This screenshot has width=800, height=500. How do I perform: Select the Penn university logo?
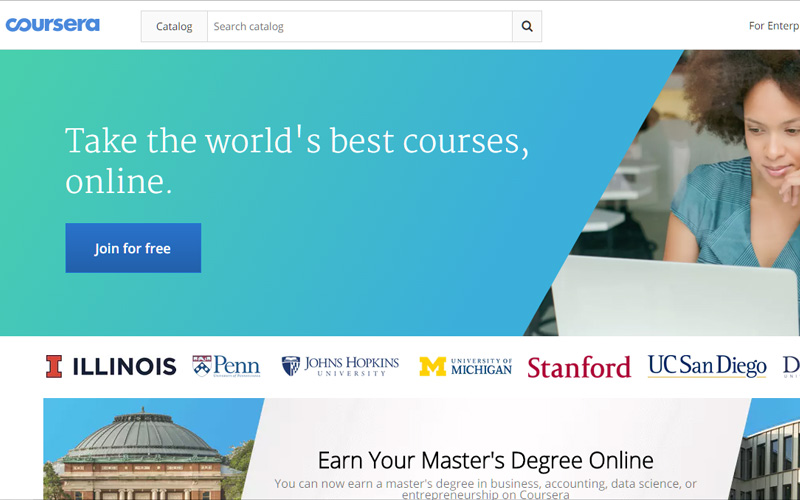click(x=226, y=366)
